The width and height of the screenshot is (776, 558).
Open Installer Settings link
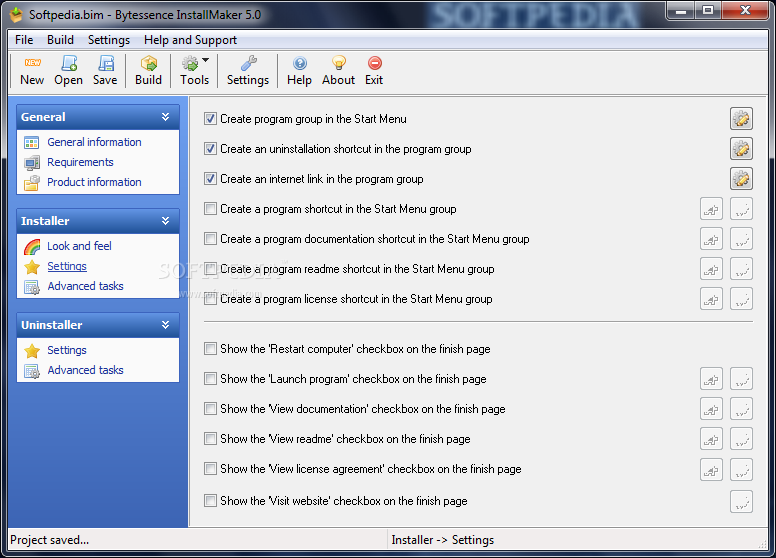coord(67,266)
